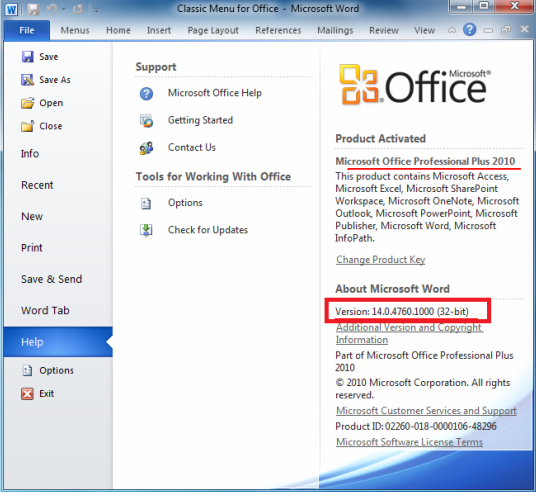Open Customize Quick Access Toolbar dropdown

[96, 11]
